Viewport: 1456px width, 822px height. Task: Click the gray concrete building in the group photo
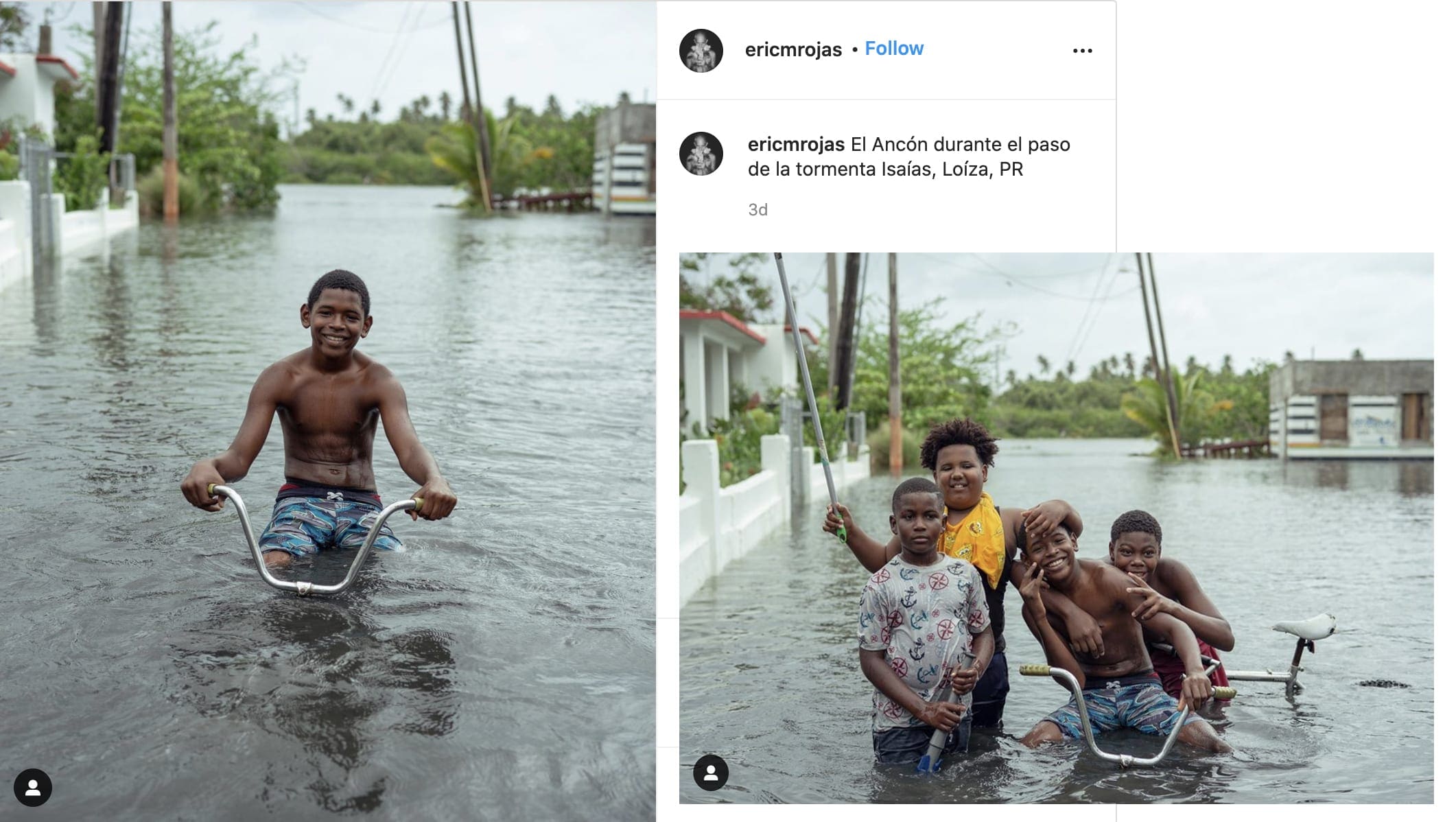coord(1350,408)
